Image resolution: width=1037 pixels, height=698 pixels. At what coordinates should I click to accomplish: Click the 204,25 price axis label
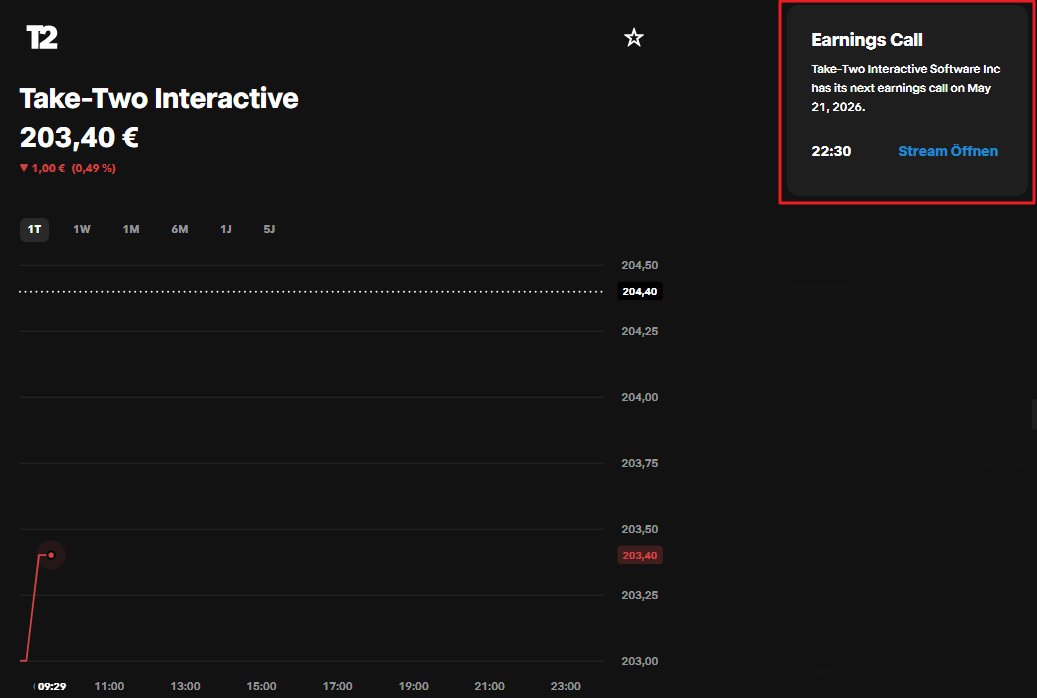pyautogui.click(x=640, y=331)
